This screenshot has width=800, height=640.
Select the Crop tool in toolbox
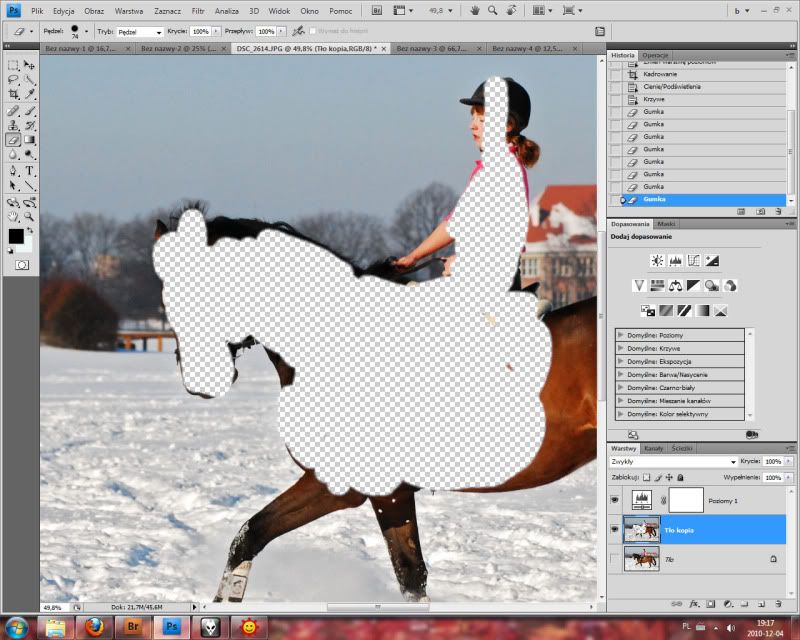[x=13, y=93]
